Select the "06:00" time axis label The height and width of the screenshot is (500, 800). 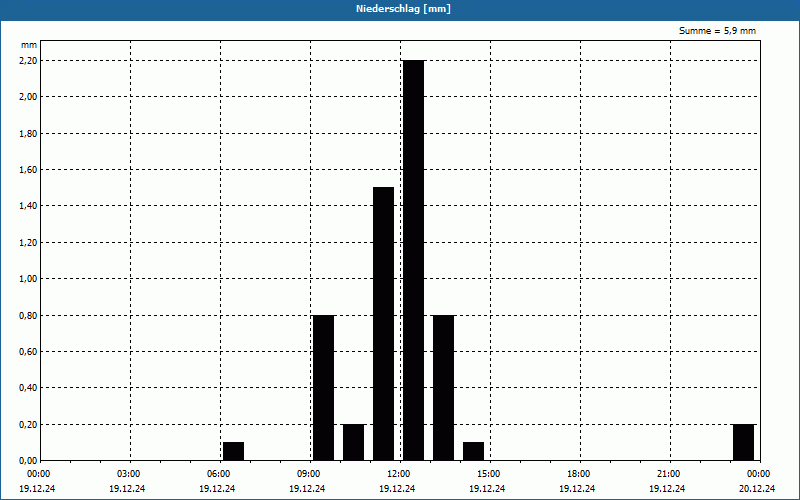click(x=219, y=474)
